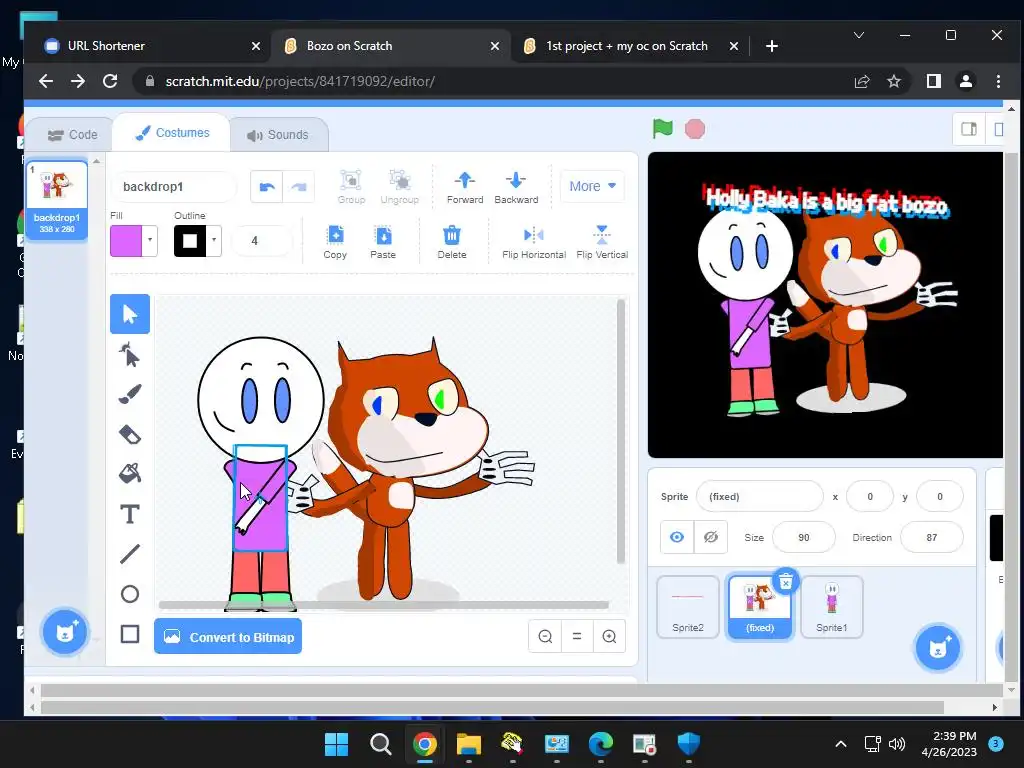Click the Ungroup icon

coord(400,187)
